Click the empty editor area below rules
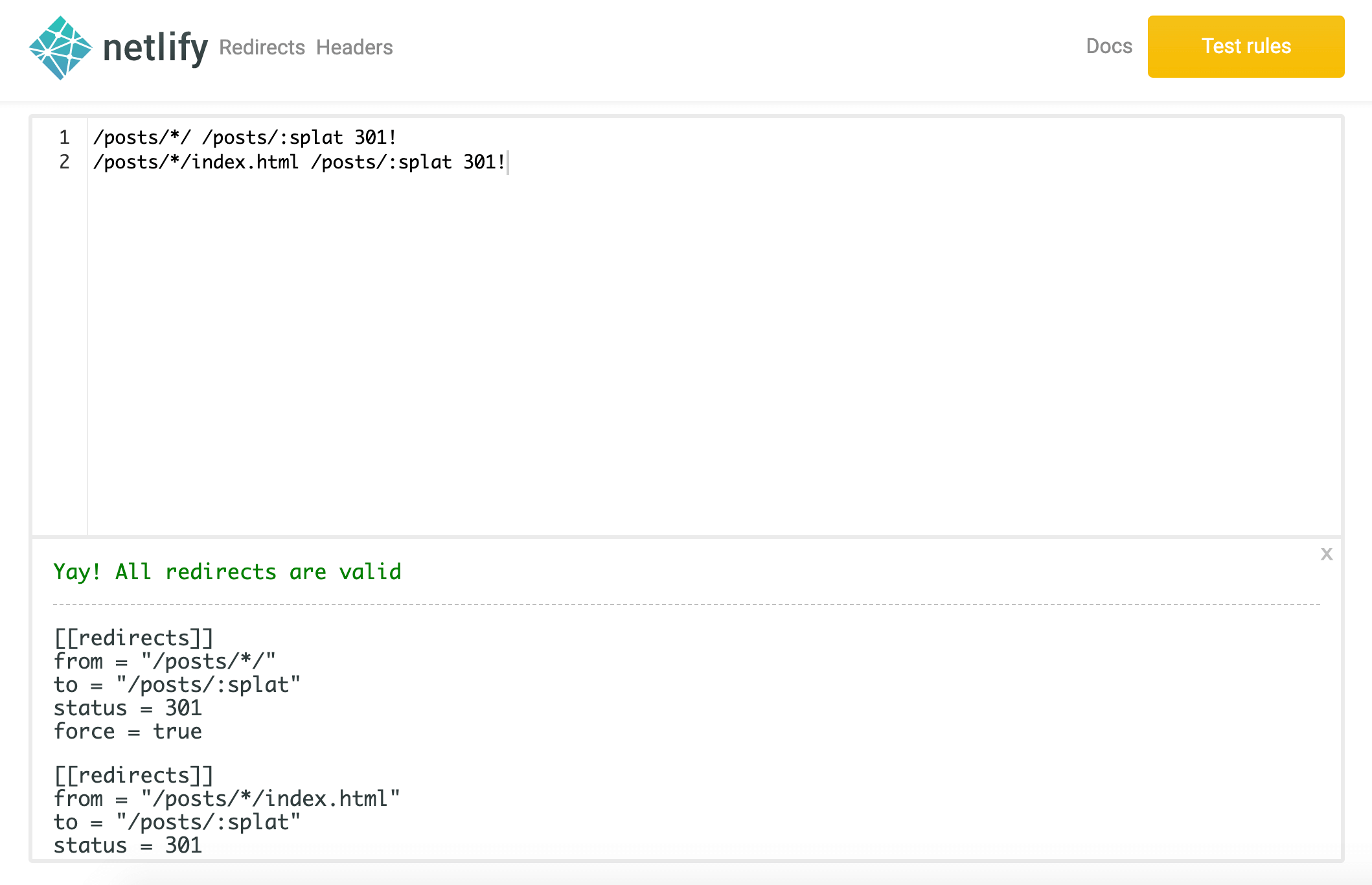This screenshot has width=1372, height=885. [x=713, y=356]
